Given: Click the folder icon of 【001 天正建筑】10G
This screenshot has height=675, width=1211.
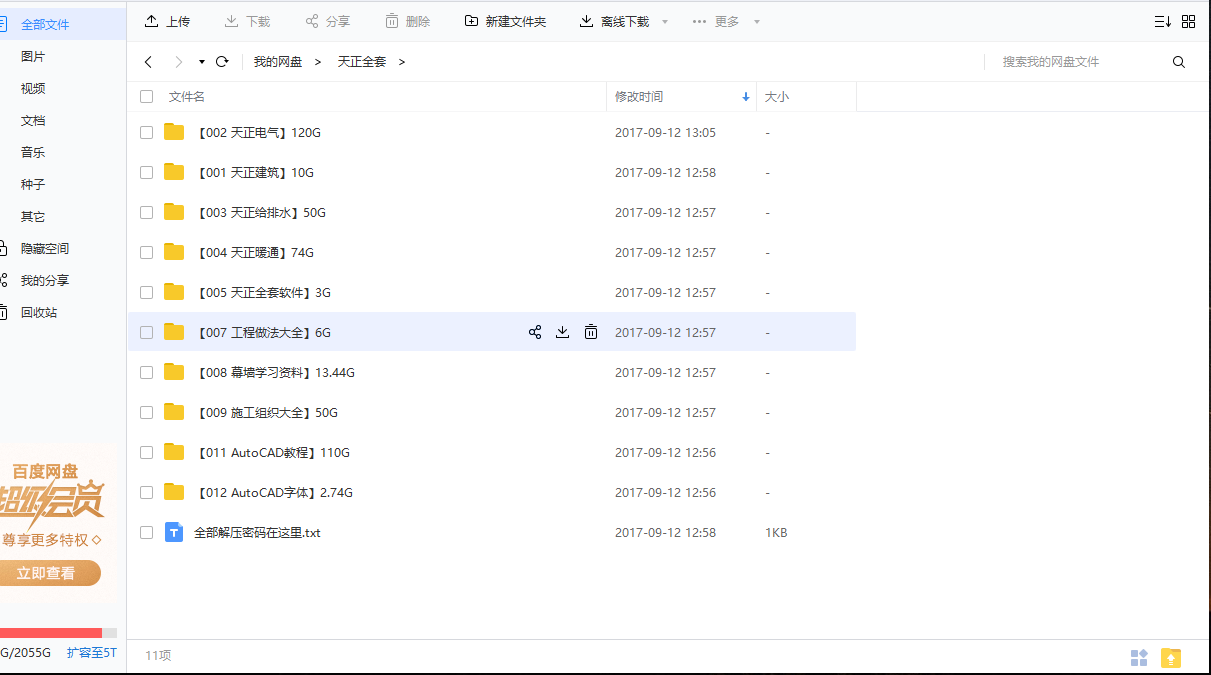Looking at the screenshot, I should (174, 172).
